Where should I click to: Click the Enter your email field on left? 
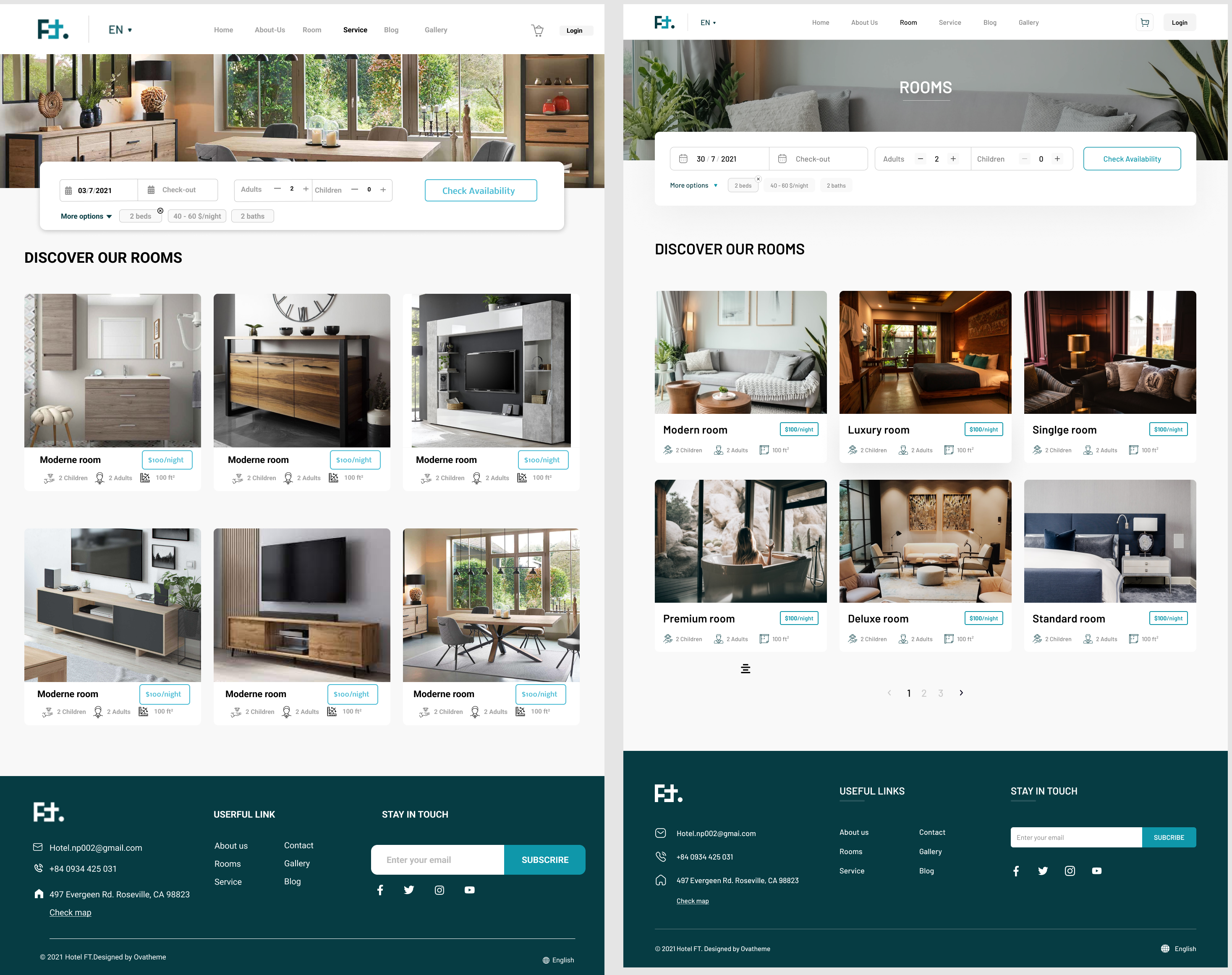point(437,860)
